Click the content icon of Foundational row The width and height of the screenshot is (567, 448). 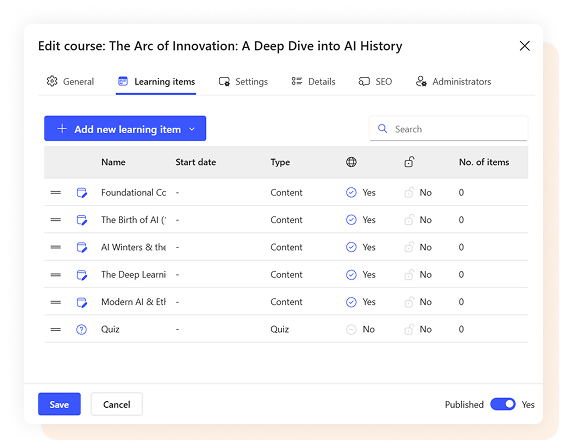(x=82, y=193)
